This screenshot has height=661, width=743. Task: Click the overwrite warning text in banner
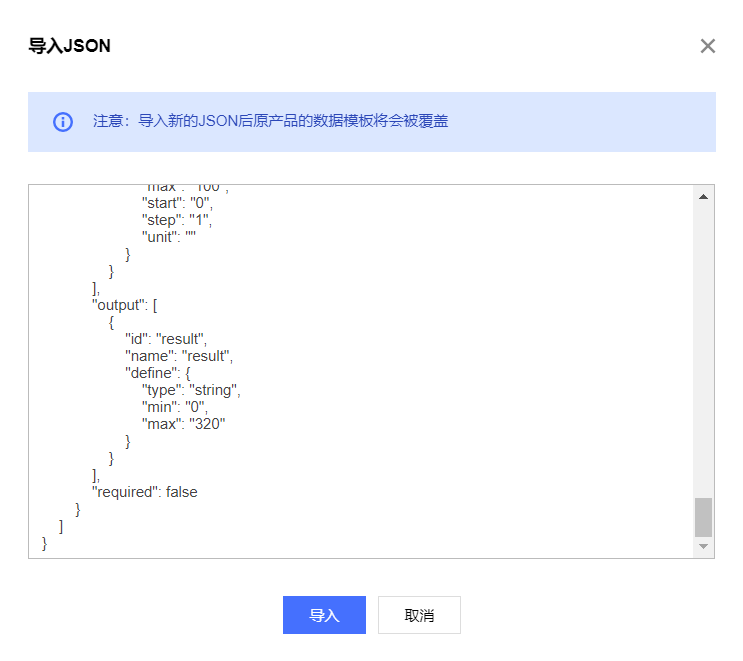[270, 121]
